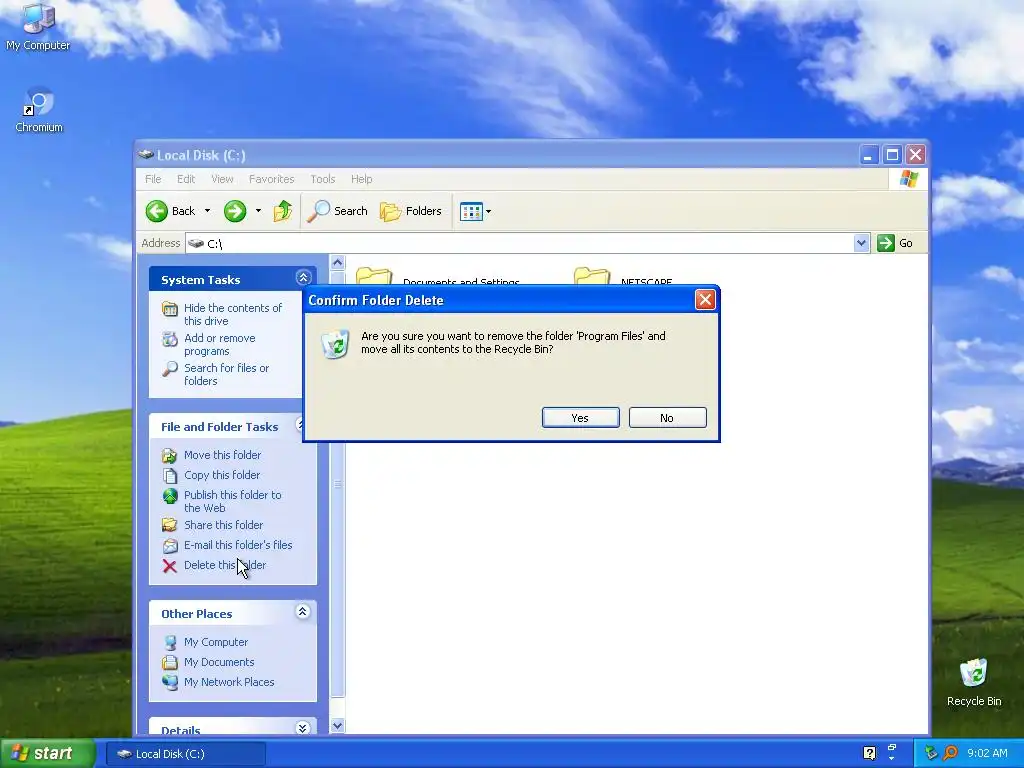Screen dimensions: 1024x768
Task: Go up one folder level icon
Action: tap(283, 211)
